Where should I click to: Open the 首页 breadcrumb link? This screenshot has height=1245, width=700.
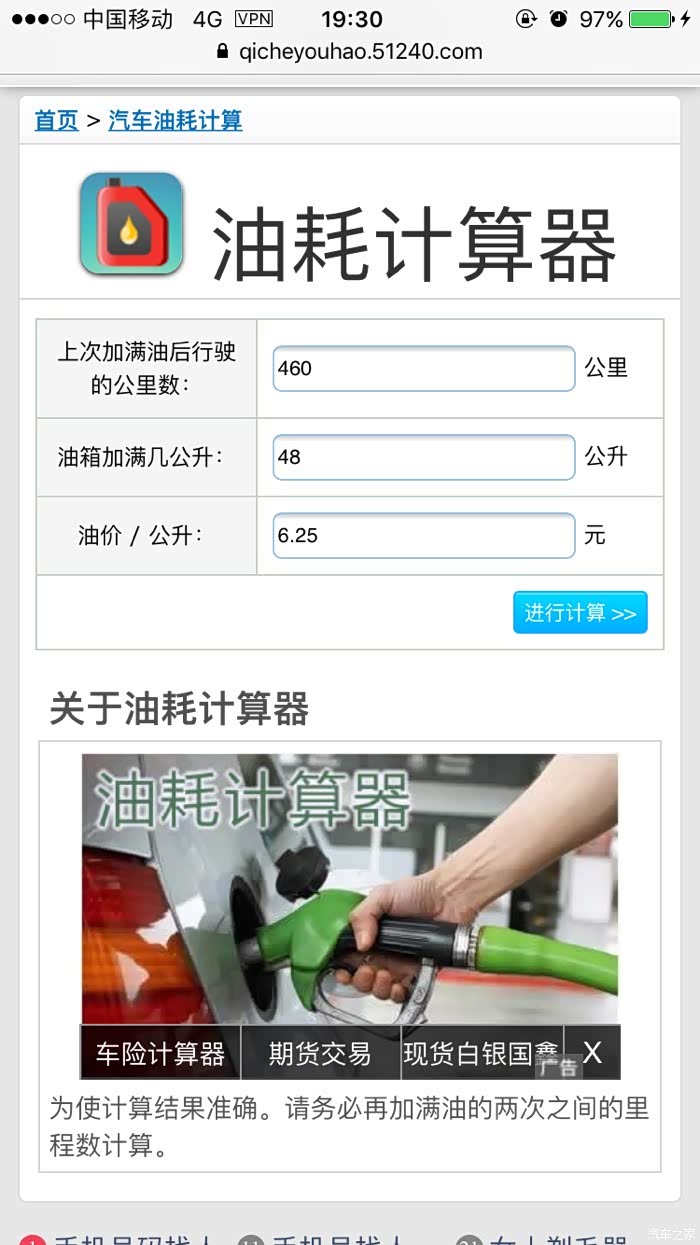click(x=56, y=121)
